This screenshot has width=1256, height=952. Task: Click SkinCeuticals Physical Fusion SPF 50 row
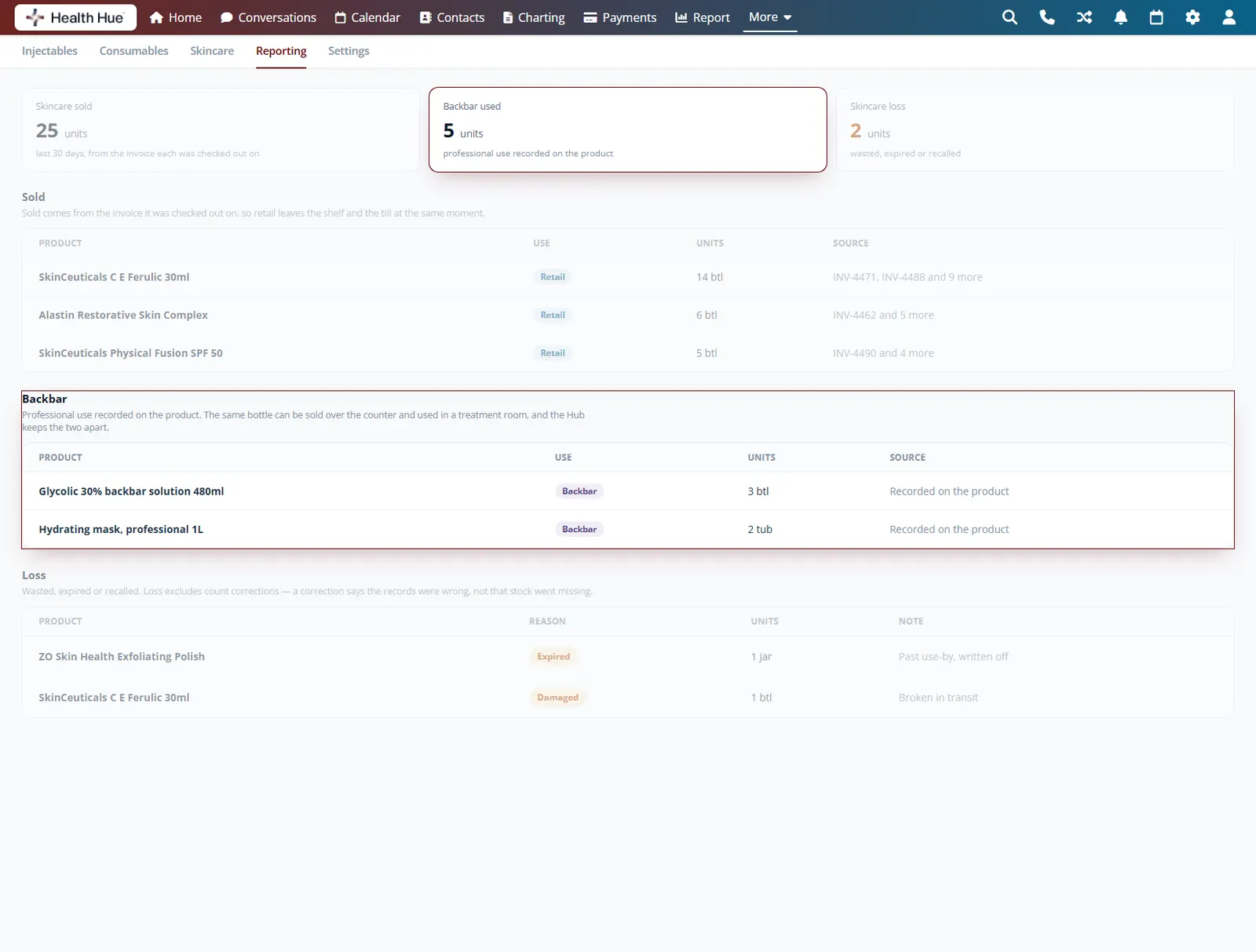click(x=628, y=353)
